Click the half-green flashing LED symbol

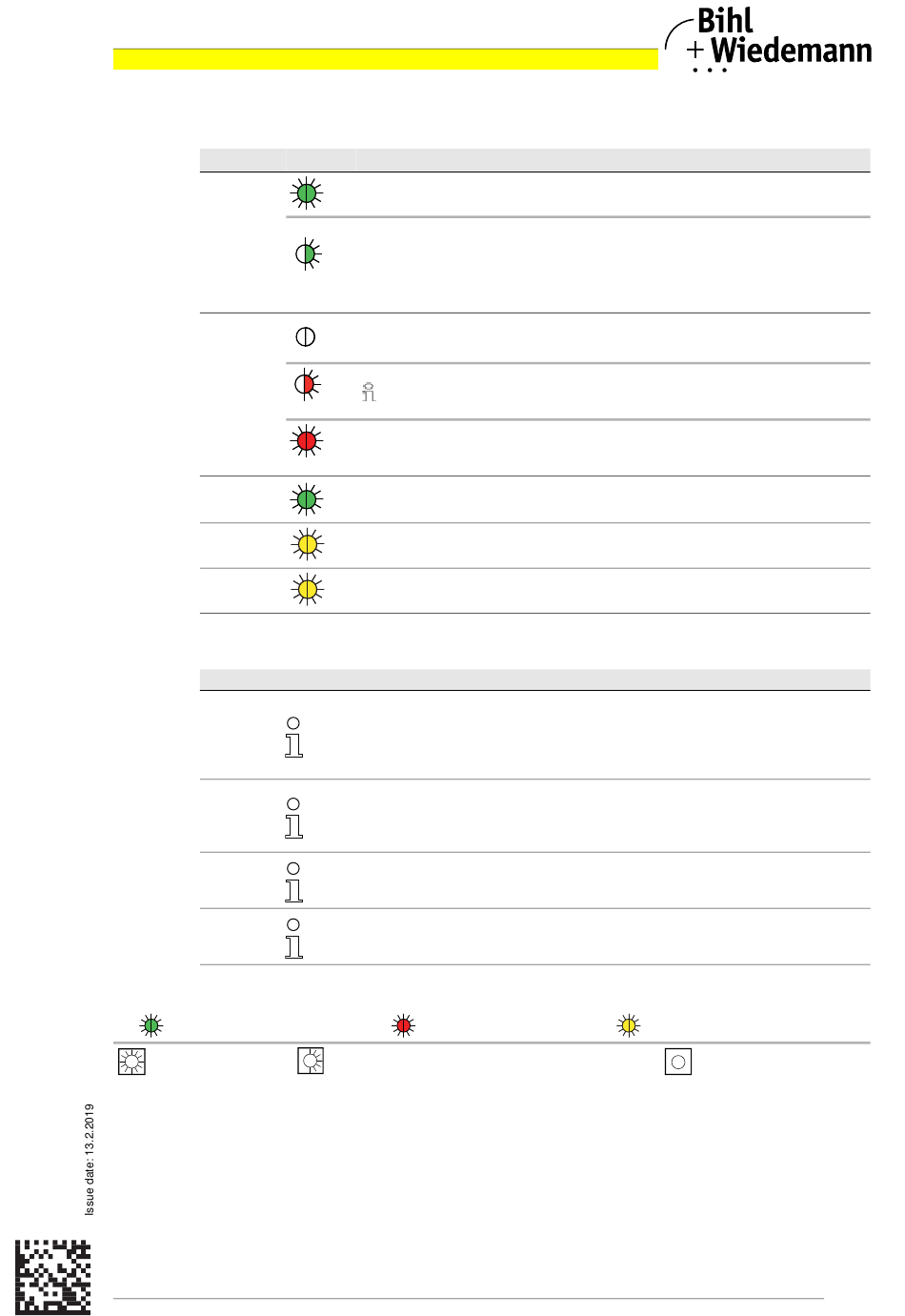coord(307,253)
